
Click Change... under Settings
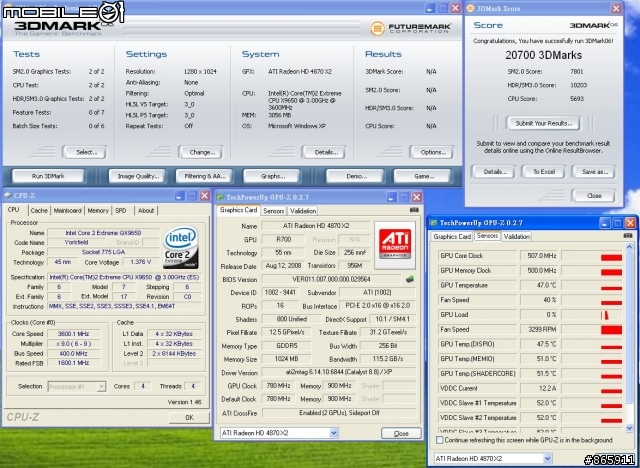tap(202, 153)
